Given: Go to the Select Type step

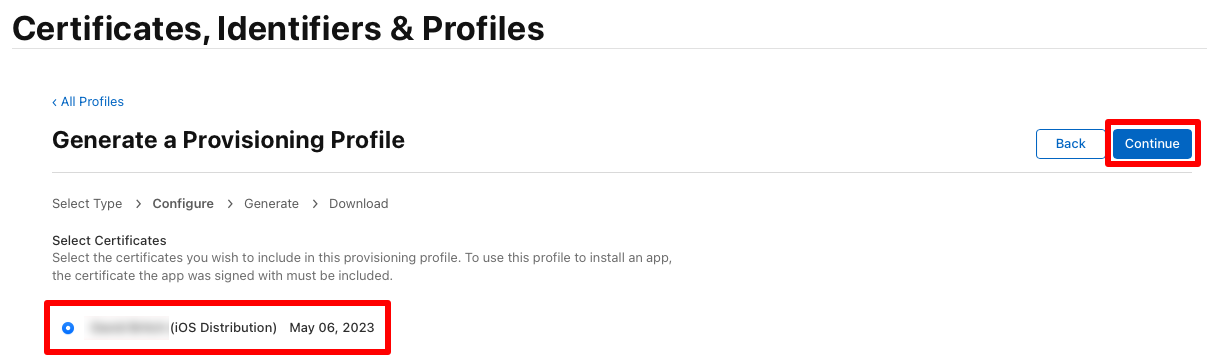Looking at the screenshot, I should pyautogui.click(x=87, y=204).
